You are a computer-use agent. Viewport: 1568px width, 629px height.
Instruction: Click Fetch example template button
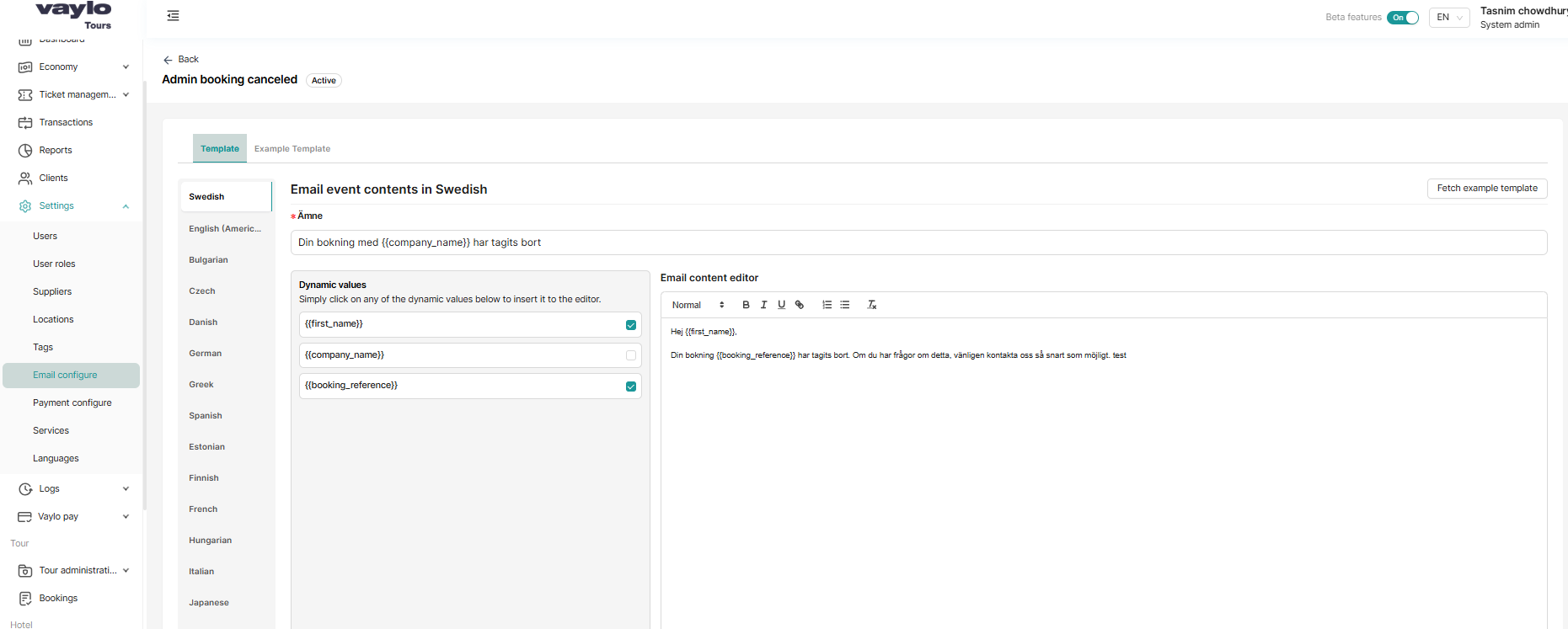[x=1487, y=189]
